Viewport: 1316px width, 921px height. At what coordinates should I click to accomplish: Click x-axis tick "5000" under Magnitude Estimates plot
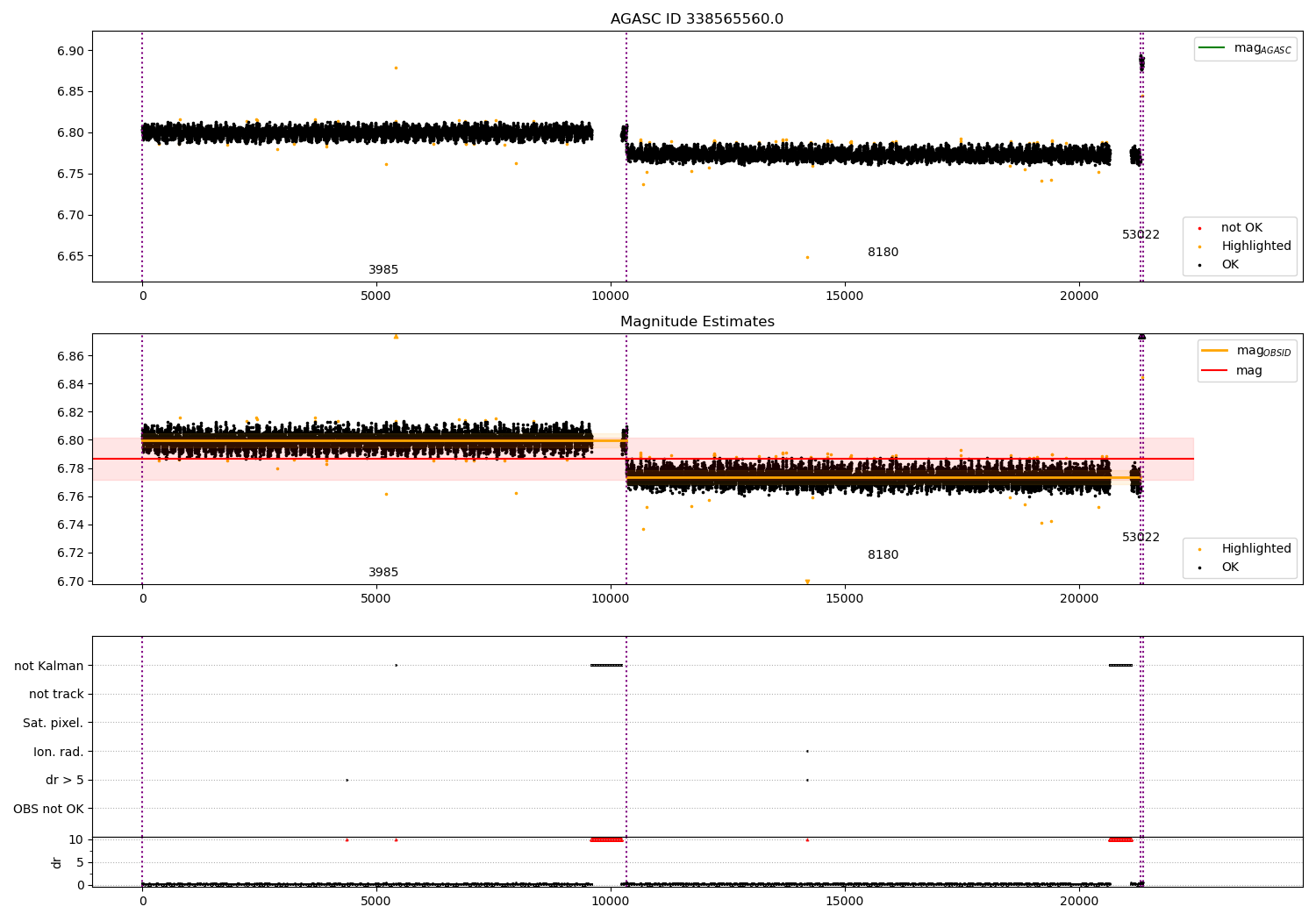pyautogui.click(x=376, y=598)
